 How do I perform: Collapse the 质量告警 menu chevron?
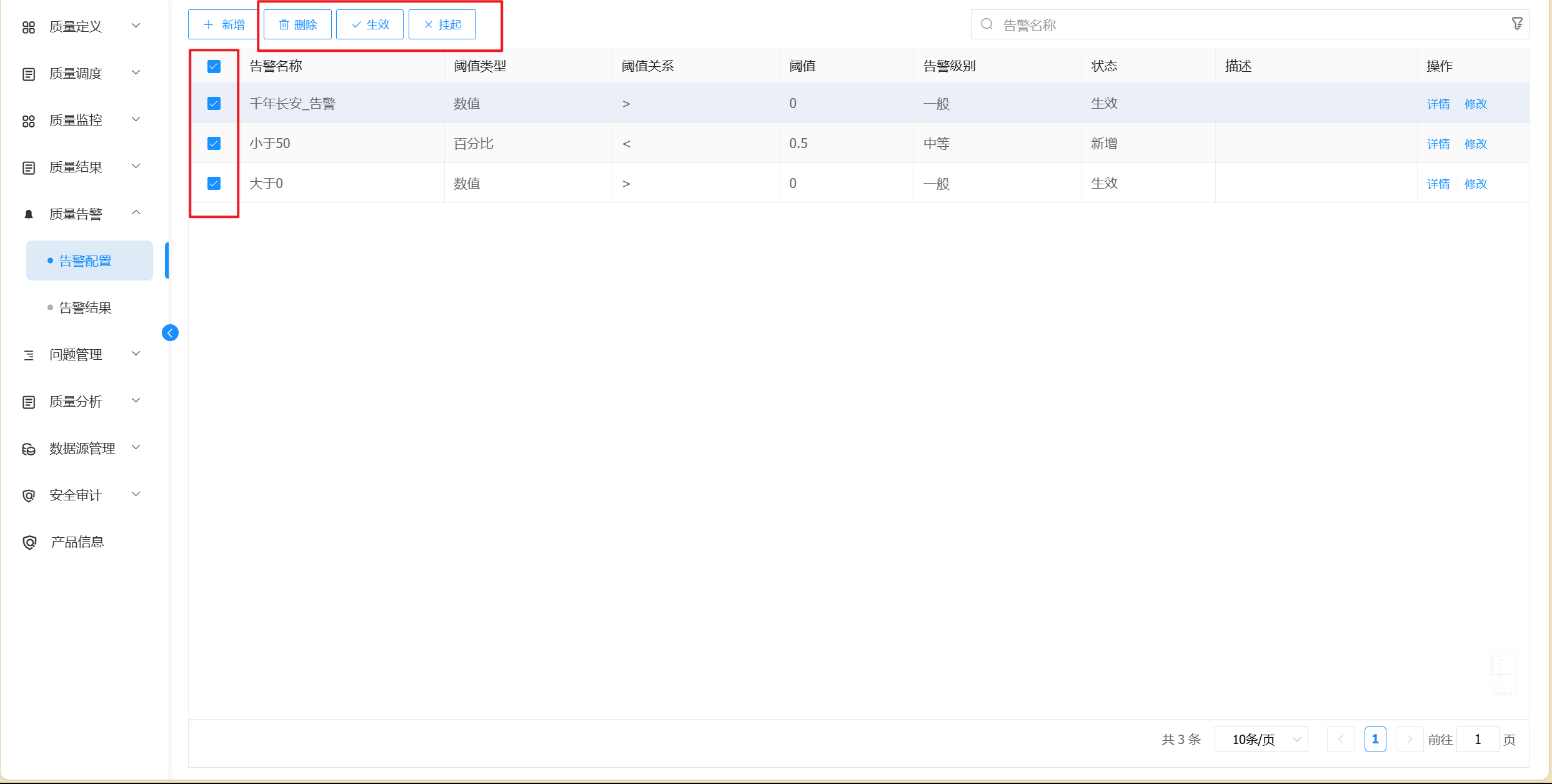point(136,213)
